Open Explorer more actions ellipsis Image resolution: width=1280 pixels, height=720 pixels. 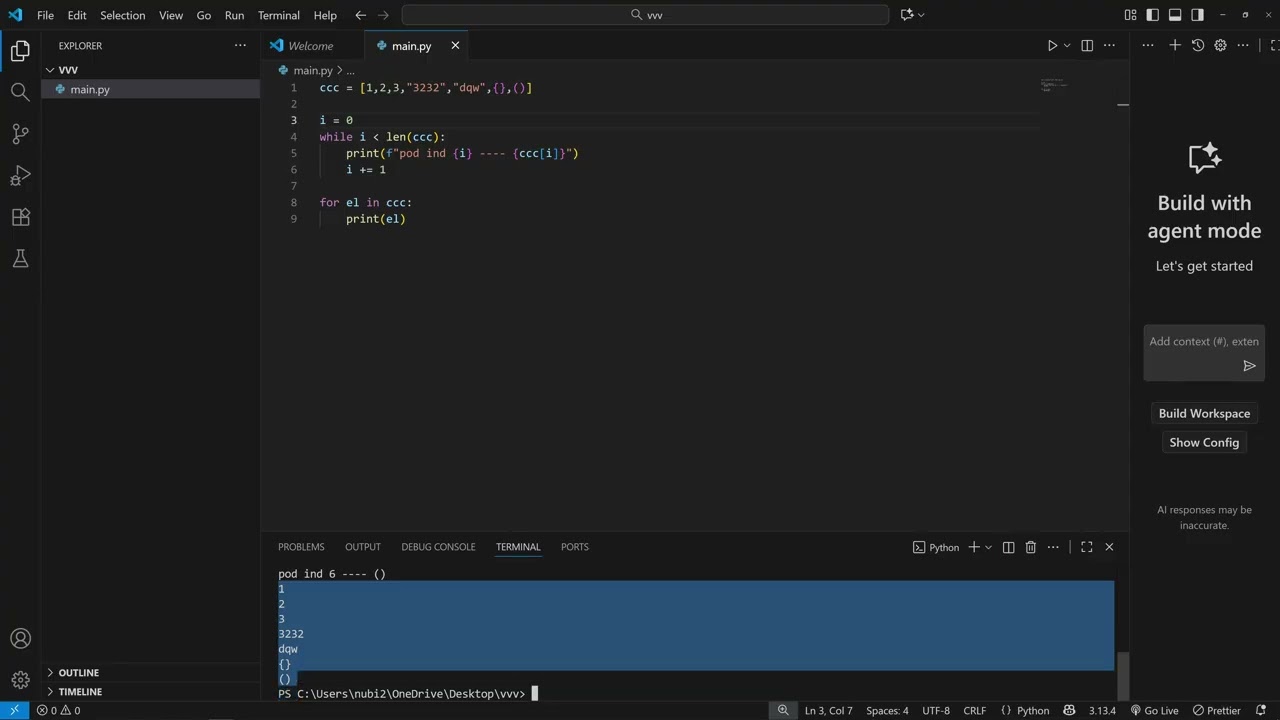click(240, 46)
